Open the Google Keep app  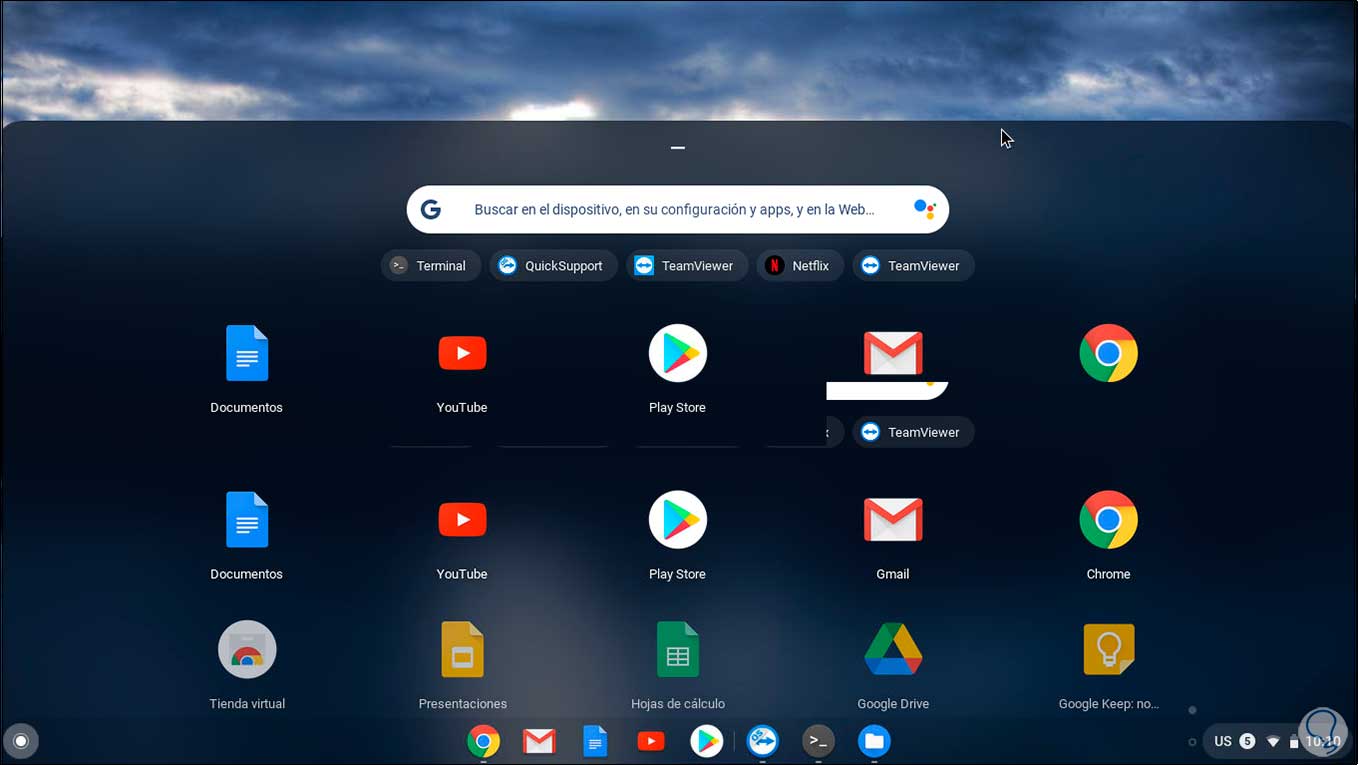[x=1108, y=665]
